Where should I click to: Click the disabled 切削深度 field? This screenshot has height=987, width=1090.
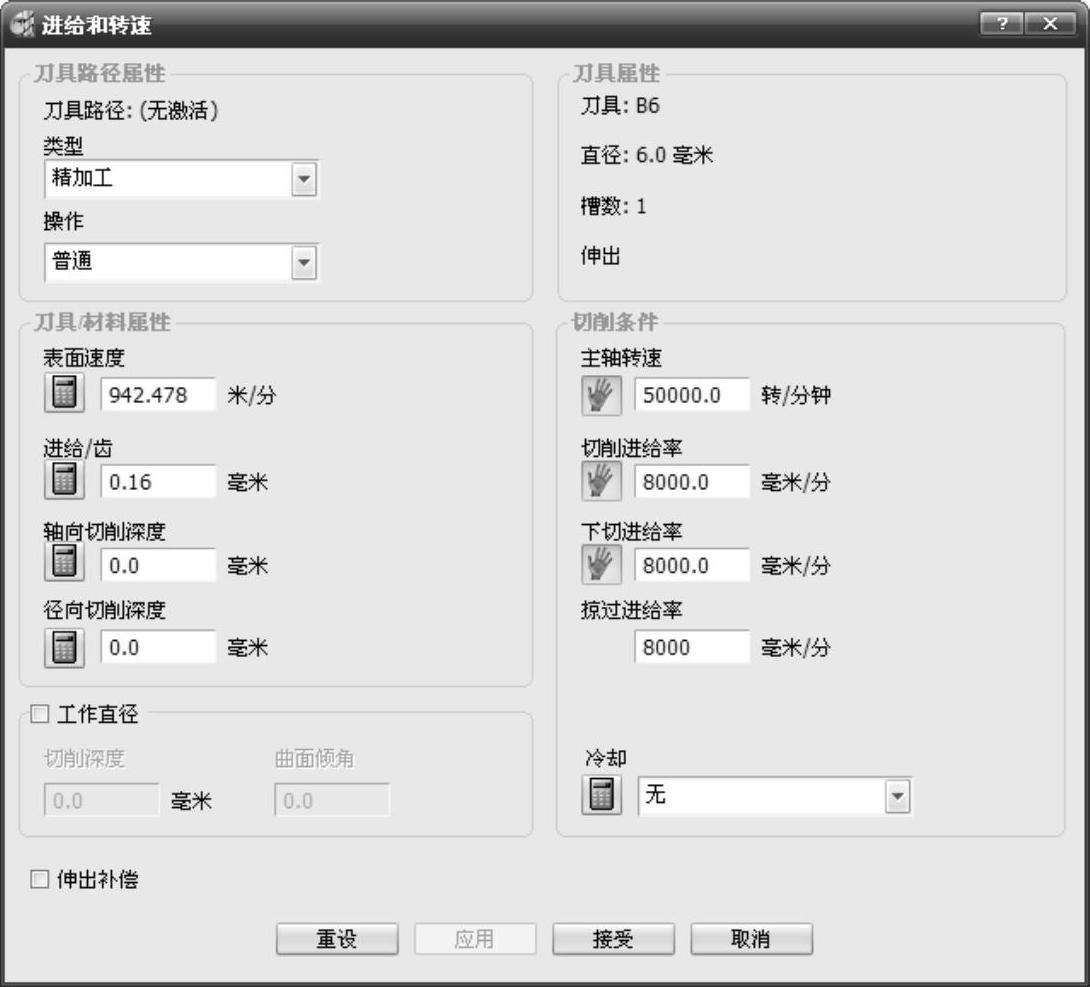click(101, 800)
